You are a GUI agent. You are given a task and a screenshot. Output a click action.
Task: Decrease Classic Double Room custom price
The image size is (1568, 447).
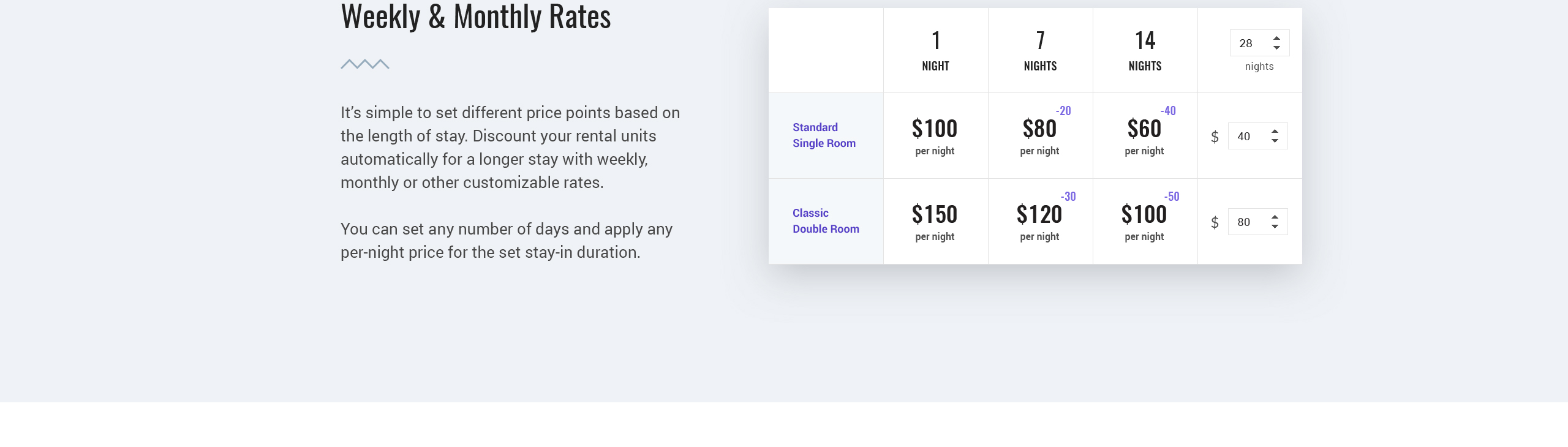tap(1275, 226)
